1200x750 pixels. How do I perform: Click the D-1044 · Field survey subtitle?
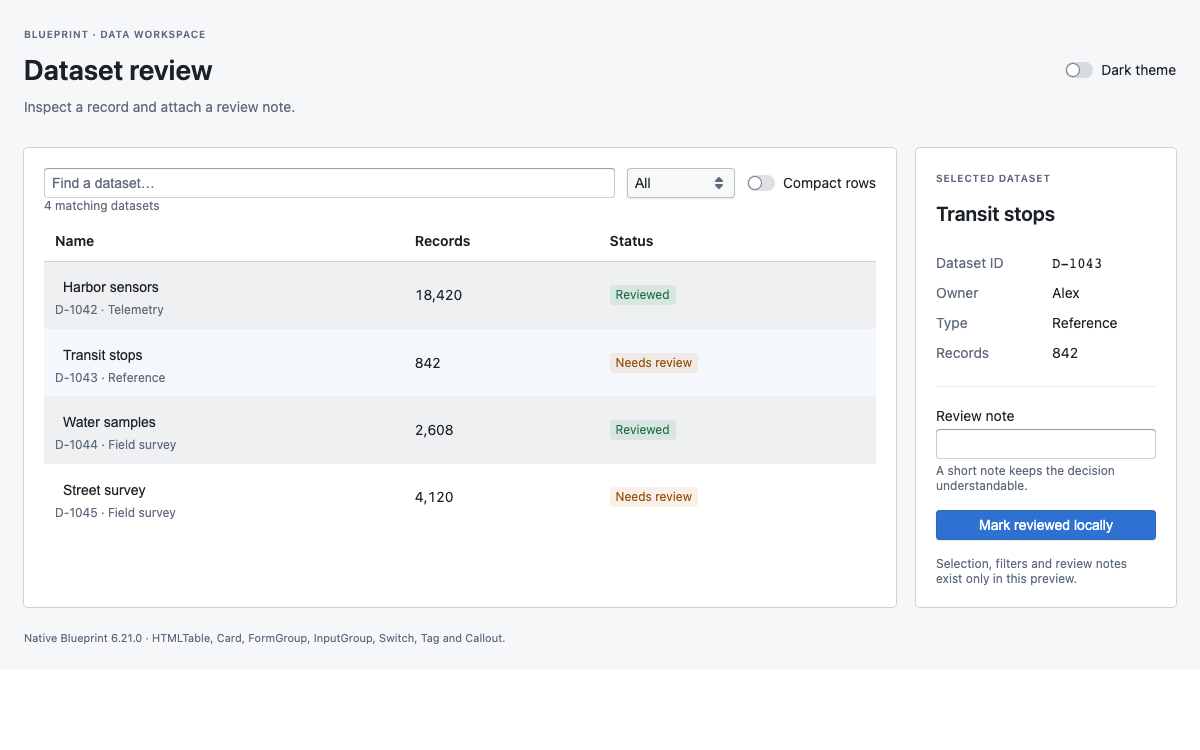(x=115, y=445)
